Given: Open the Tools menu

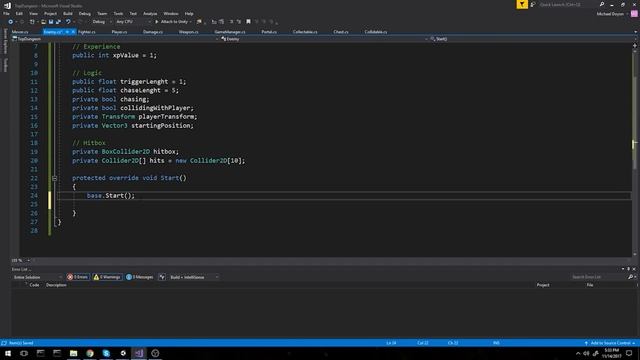Looking at the screenshot, I should (x=118, y=13).
